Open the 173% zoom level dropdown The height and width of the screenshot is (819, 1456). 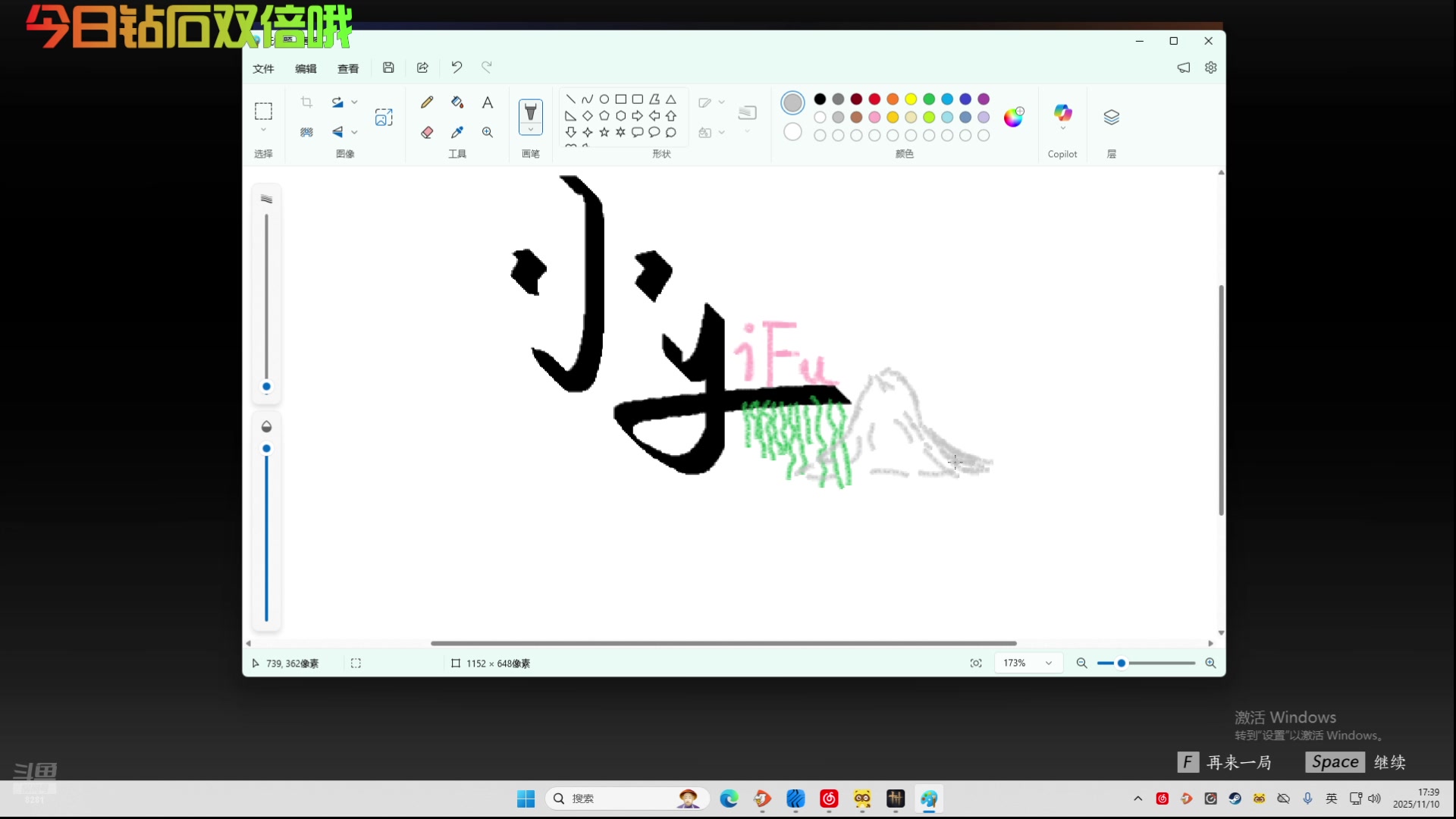[x=1049, y=664]
